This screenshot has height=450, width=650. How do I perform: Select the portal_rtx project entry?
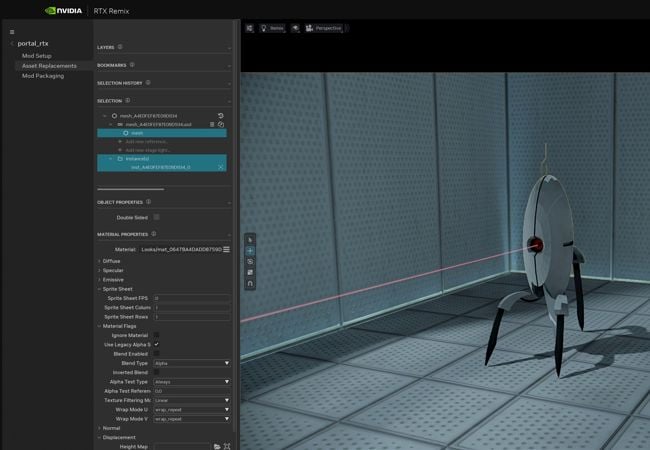pos(33,43)
